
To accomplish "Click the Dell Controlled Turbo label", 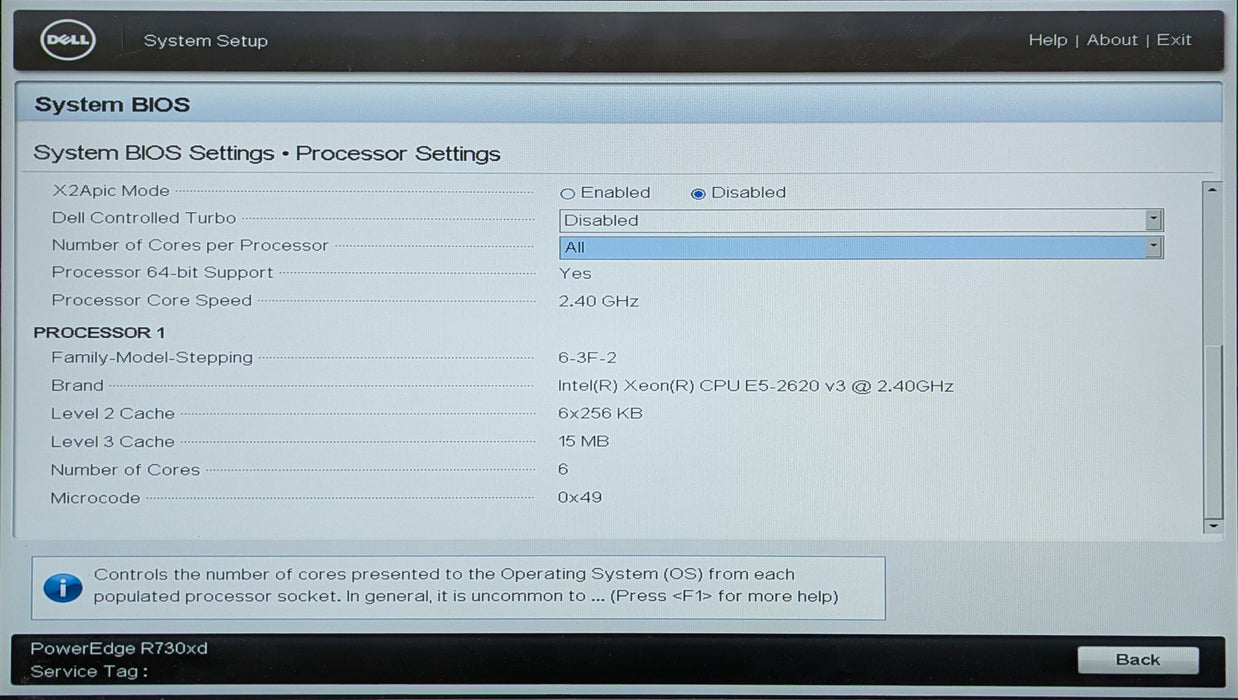I will pyautogui.click(x=144, y=218).
